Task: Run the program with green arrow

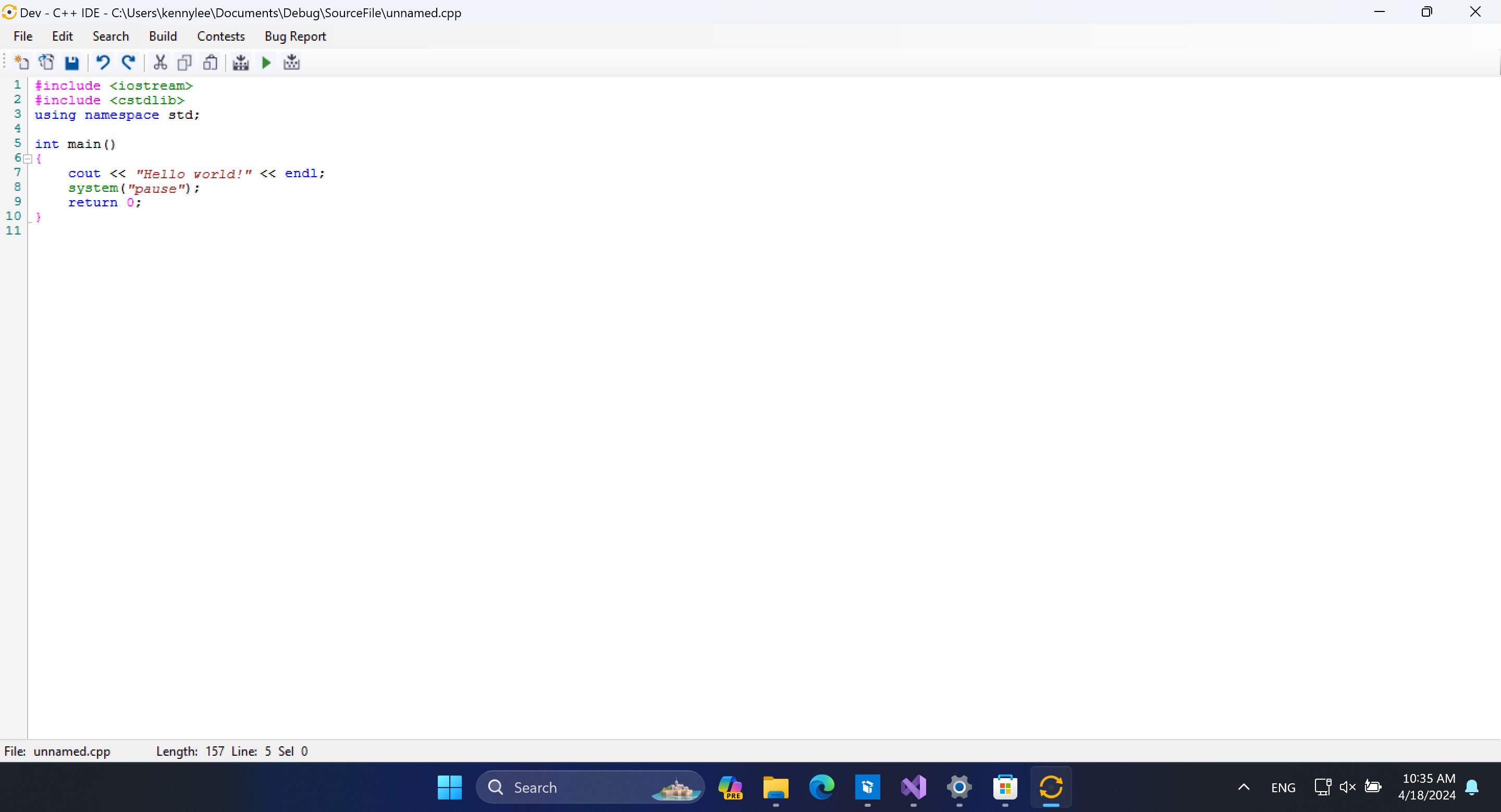Action: [x=266, y=63]
